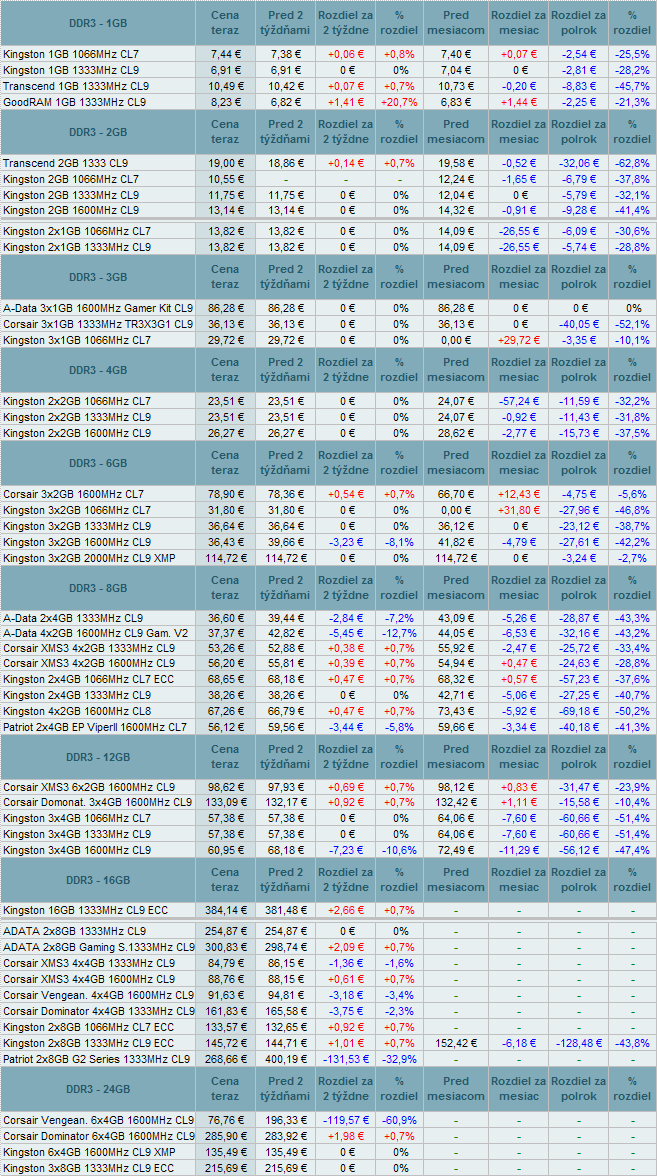Select the -8,1% two-week percentage cell
657x1176 pixels.
(399, 542)
